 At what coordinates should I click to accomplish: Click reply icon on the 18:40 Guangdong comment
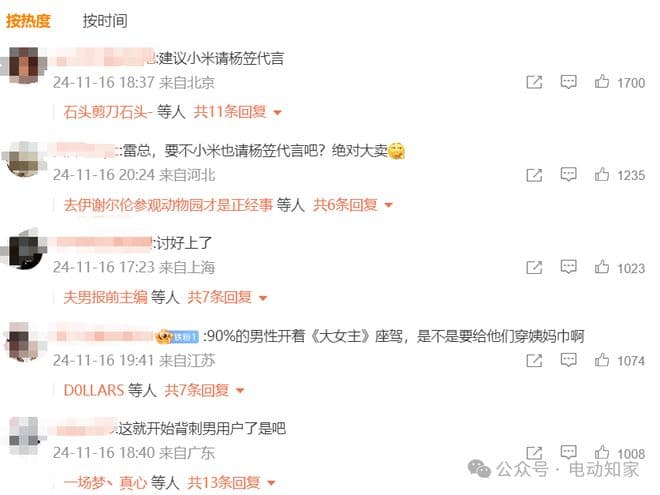point(568,452)
